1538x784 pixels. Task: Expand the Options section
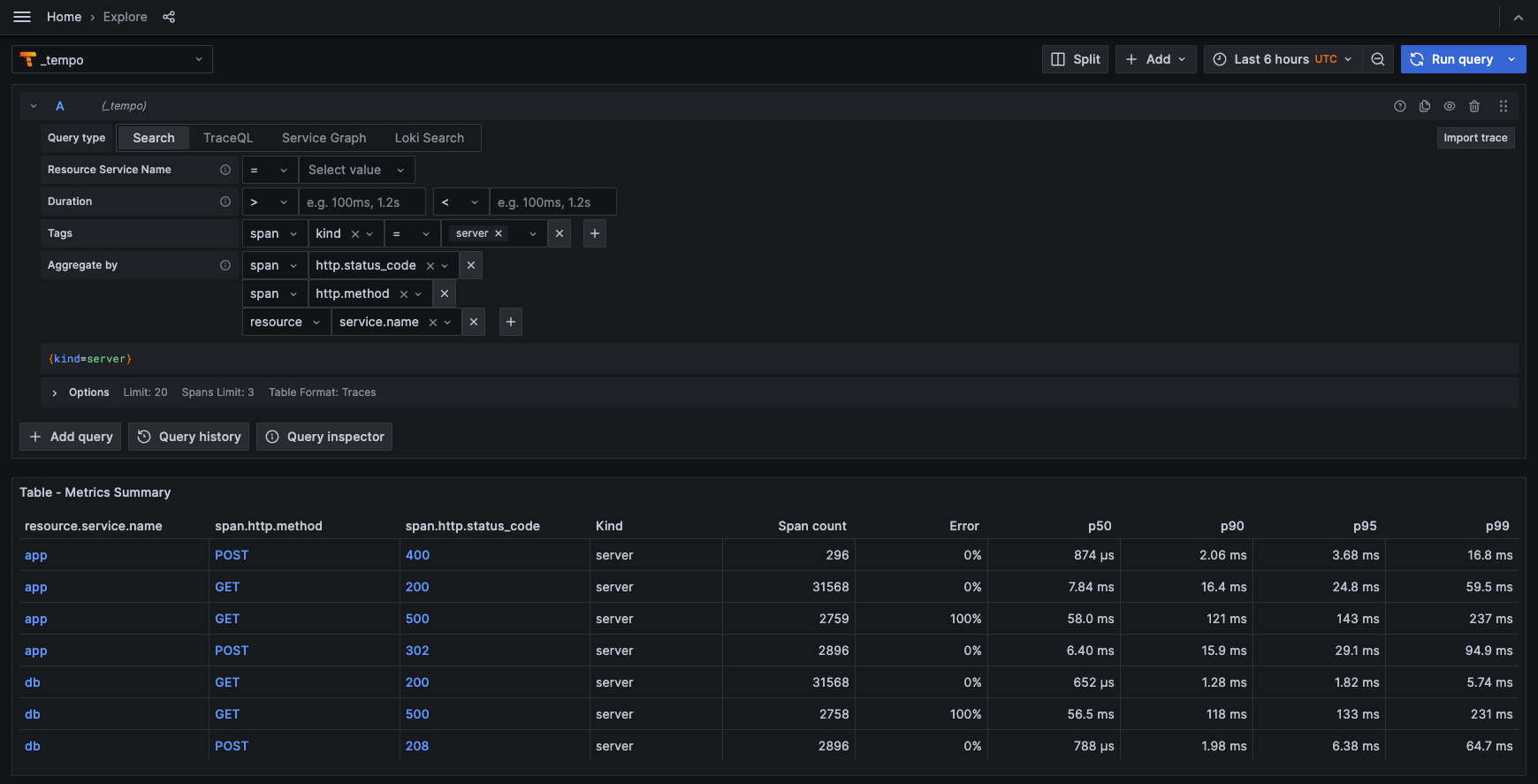point(55,392)
